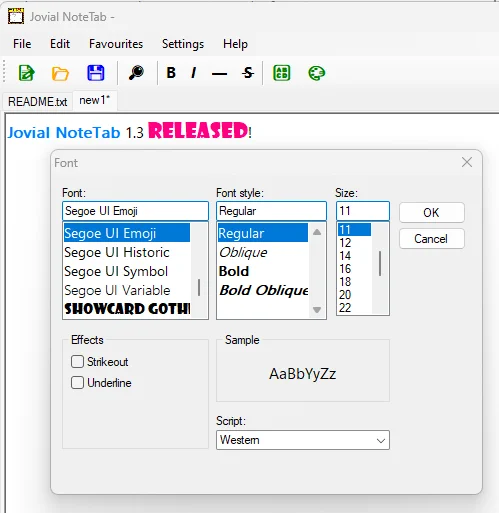This screenshot has height=513, width=499.
Task: Apply underline with the line icon
Action: pos(219,74)
